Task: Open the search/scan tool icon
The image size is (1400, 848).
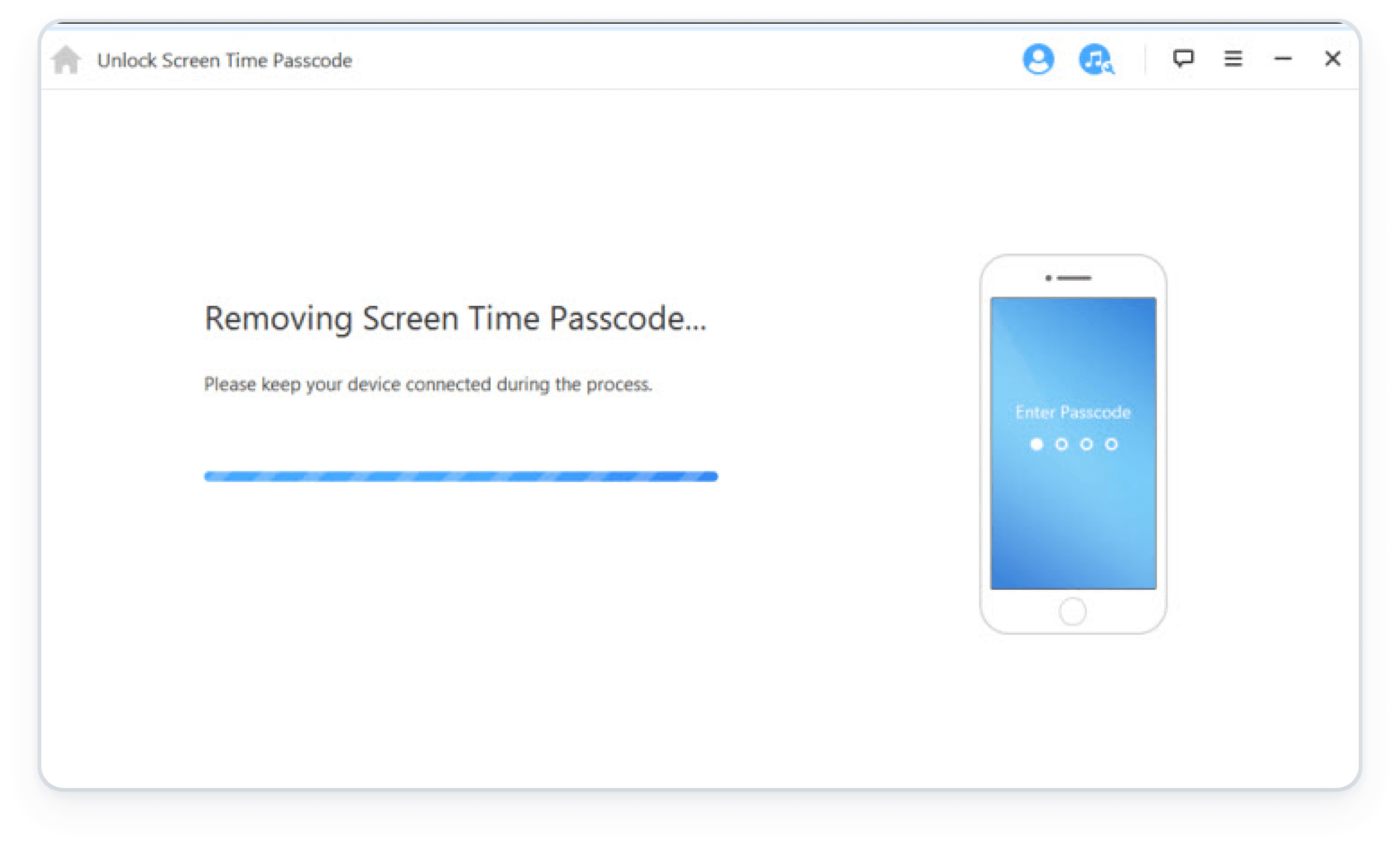Action: [1098, 59]
